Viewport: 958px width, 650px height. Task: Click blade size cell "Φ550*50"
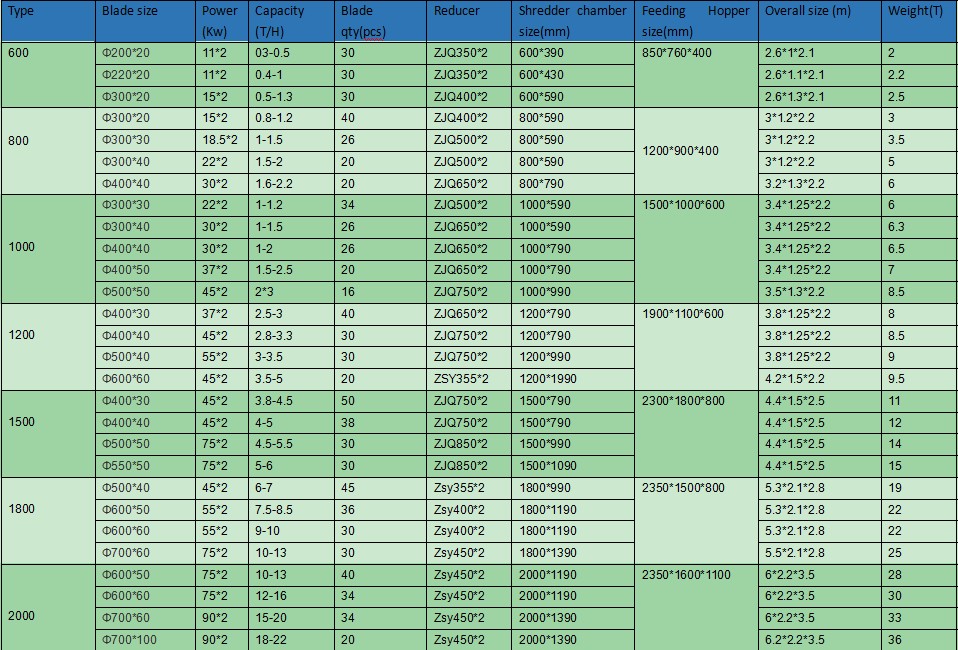(x=145, y=466)
